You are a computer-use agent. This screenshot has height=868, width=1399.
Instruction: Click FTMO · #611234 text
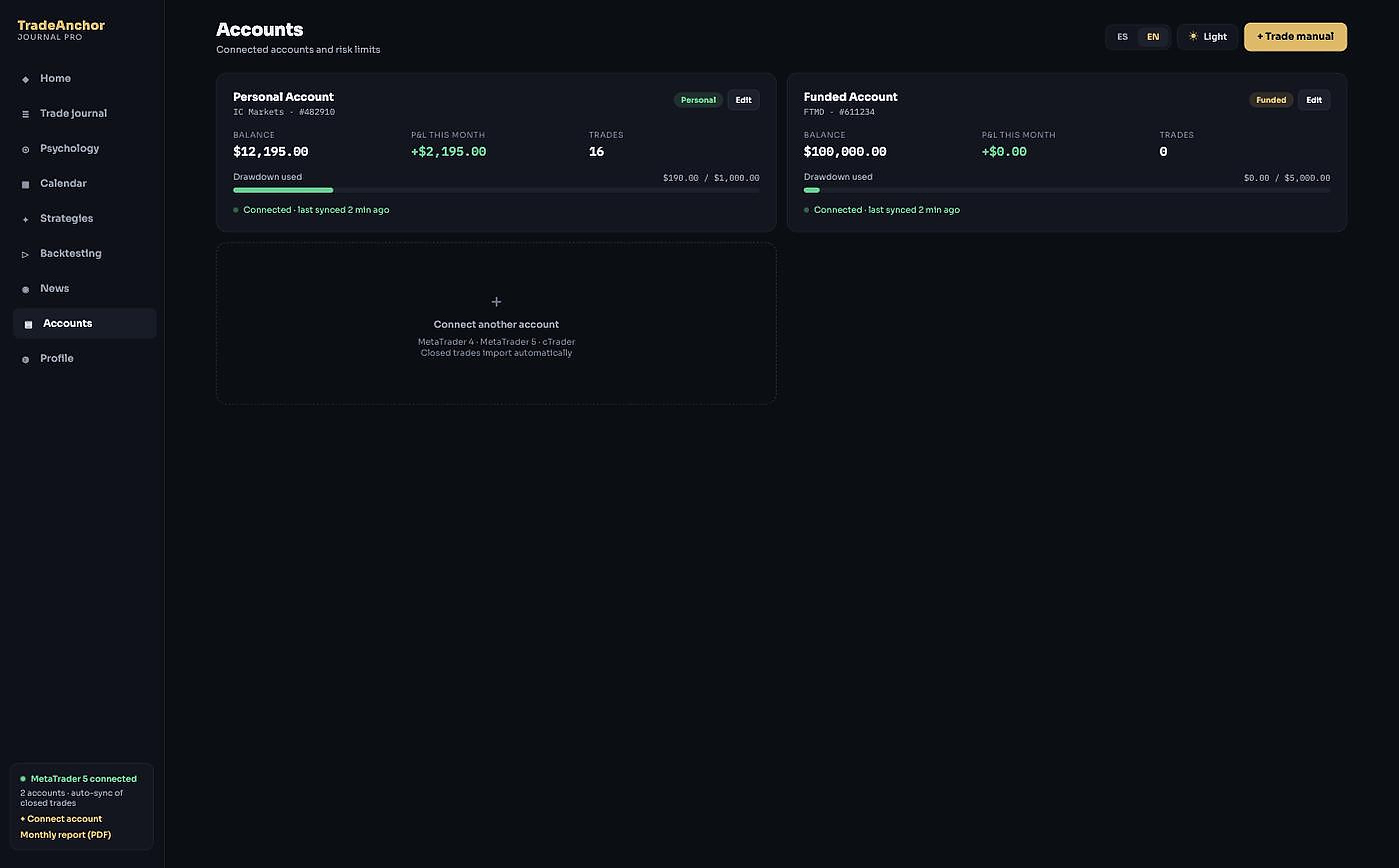point(838,112)
